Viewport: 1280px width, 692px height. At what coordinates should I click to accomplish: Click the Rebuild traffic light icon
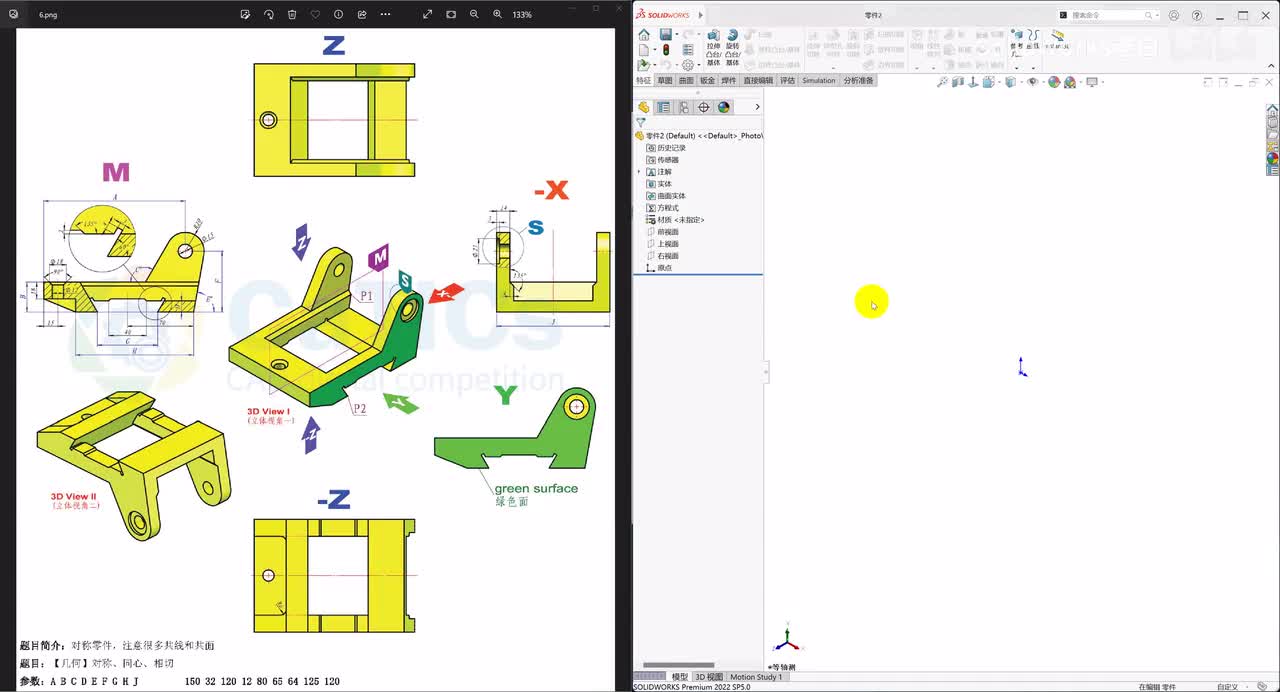[666, 49]
